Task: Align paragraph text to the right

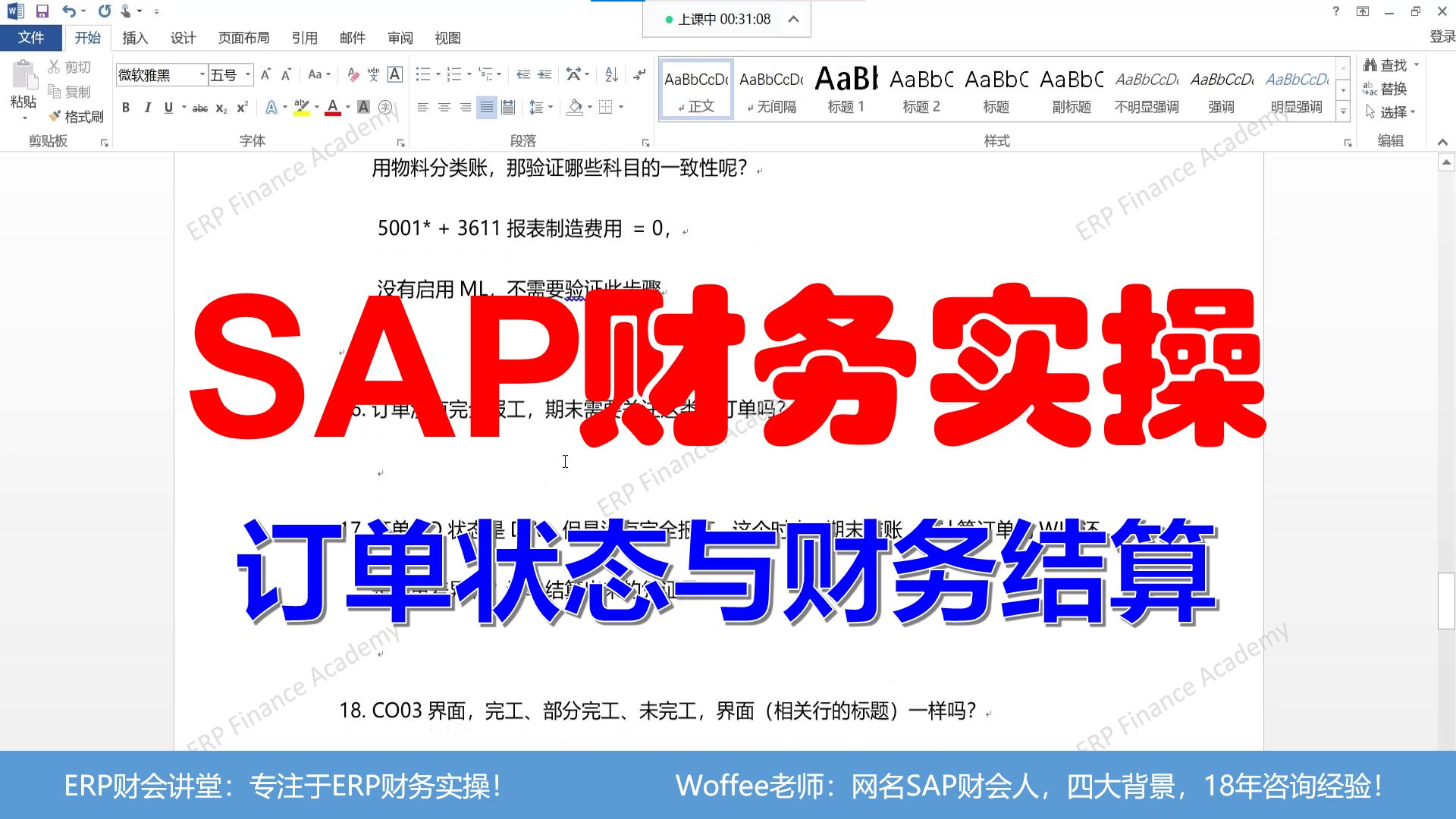Action: click(466, 108)
